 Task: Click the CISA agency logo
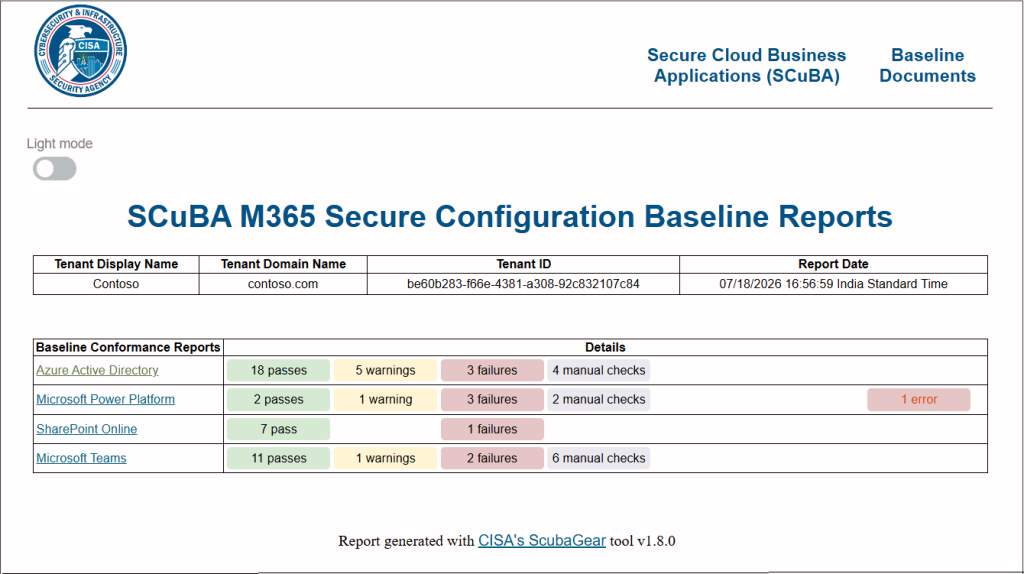[x=80, y=51]
